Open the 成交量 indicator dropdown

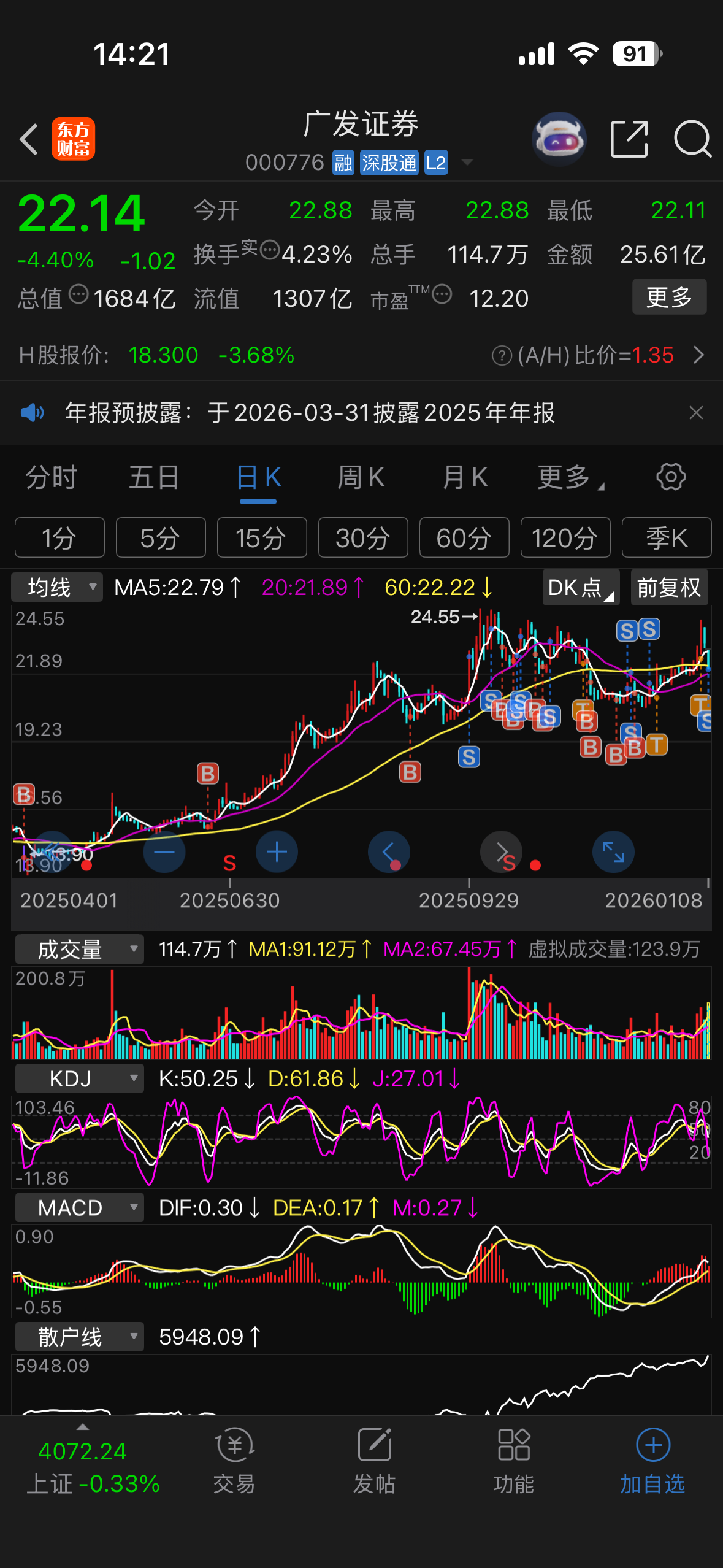[x=79, y=949]
